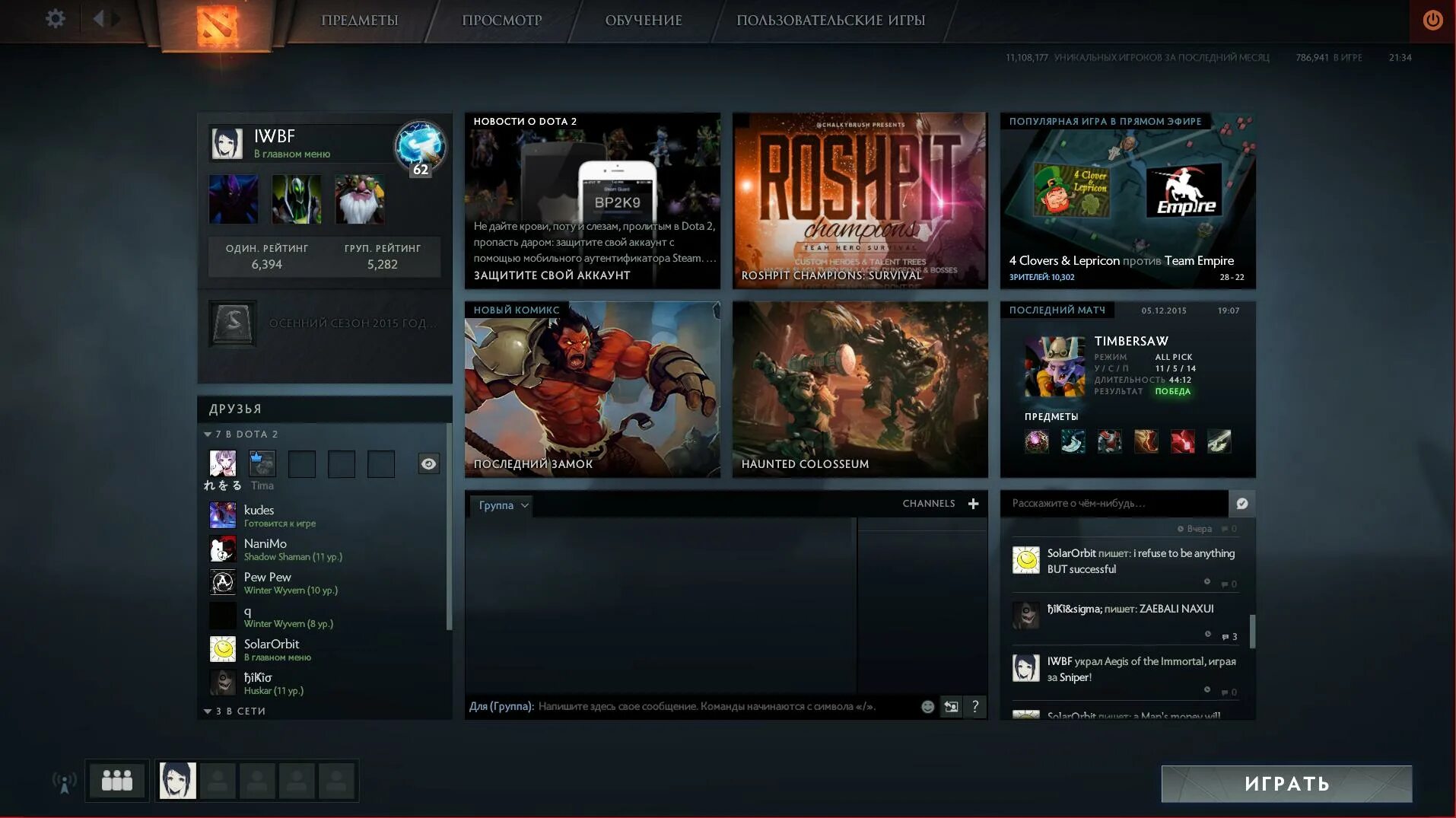Open the emoticon picker in chat
Viewport: 1456px width, 818px height.
(x=927, y=706)
